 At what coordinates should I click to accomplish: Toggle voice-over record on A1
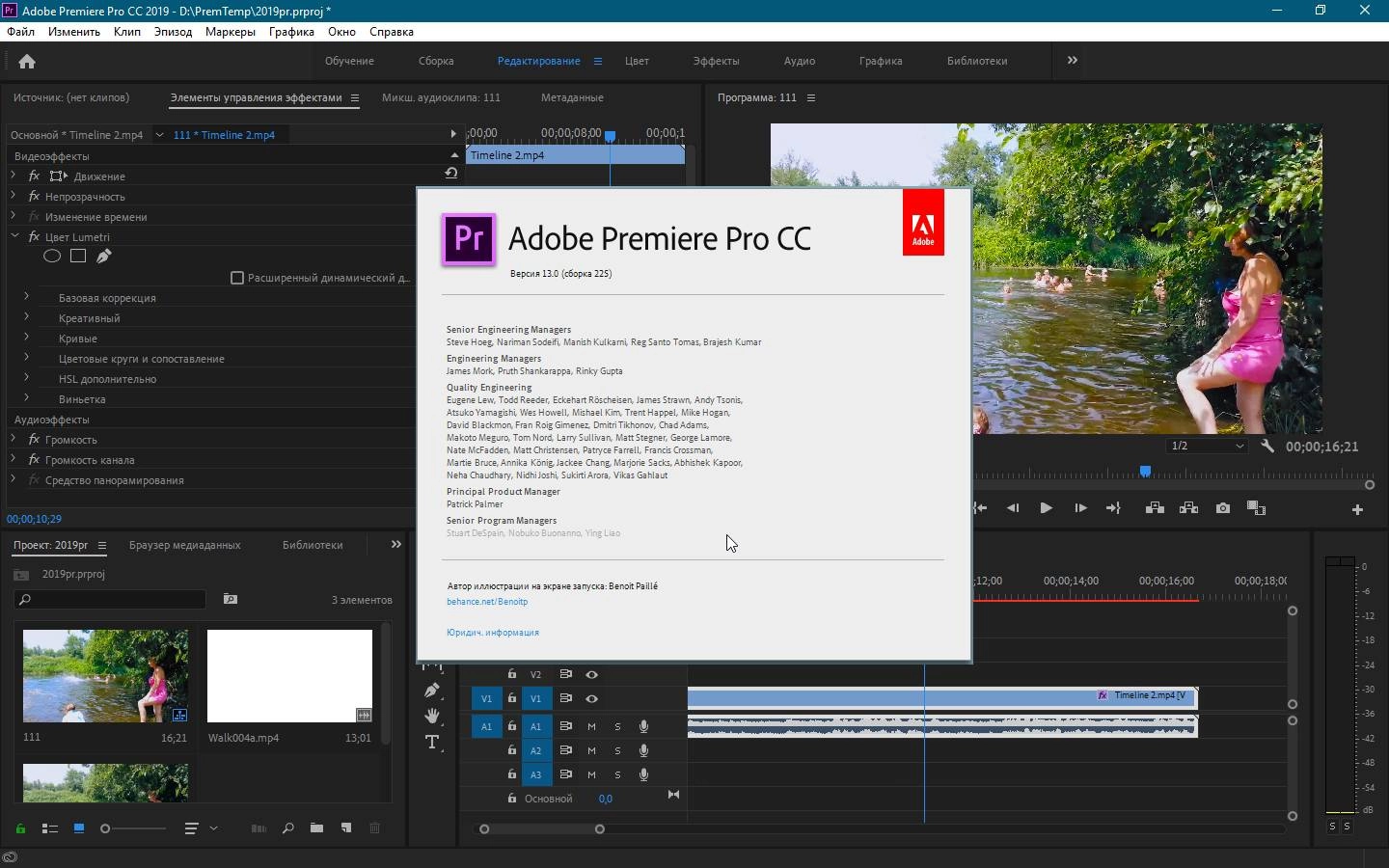(643, 726)
